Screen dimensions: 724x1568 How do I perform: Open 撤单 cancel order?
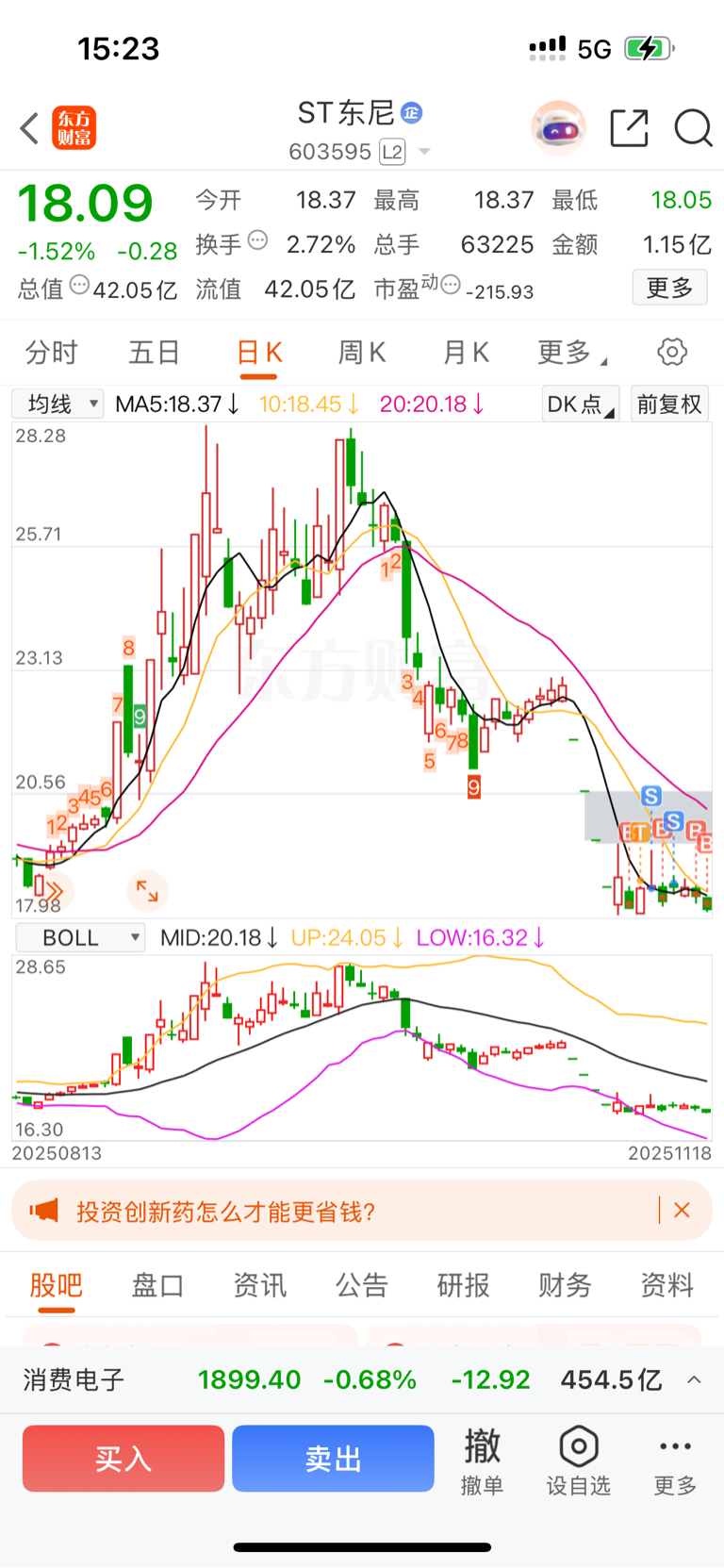click(x=482, y=1461)
